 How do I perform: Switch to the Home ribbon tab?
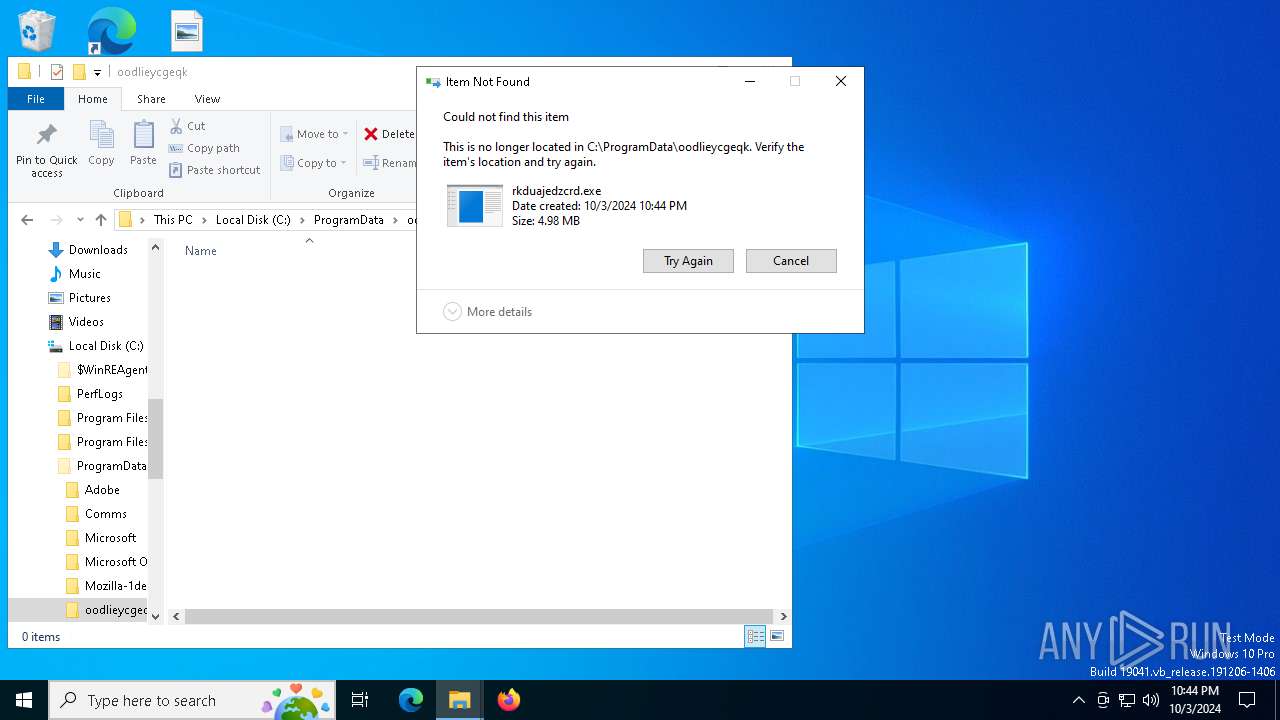[x=93, y=99]
